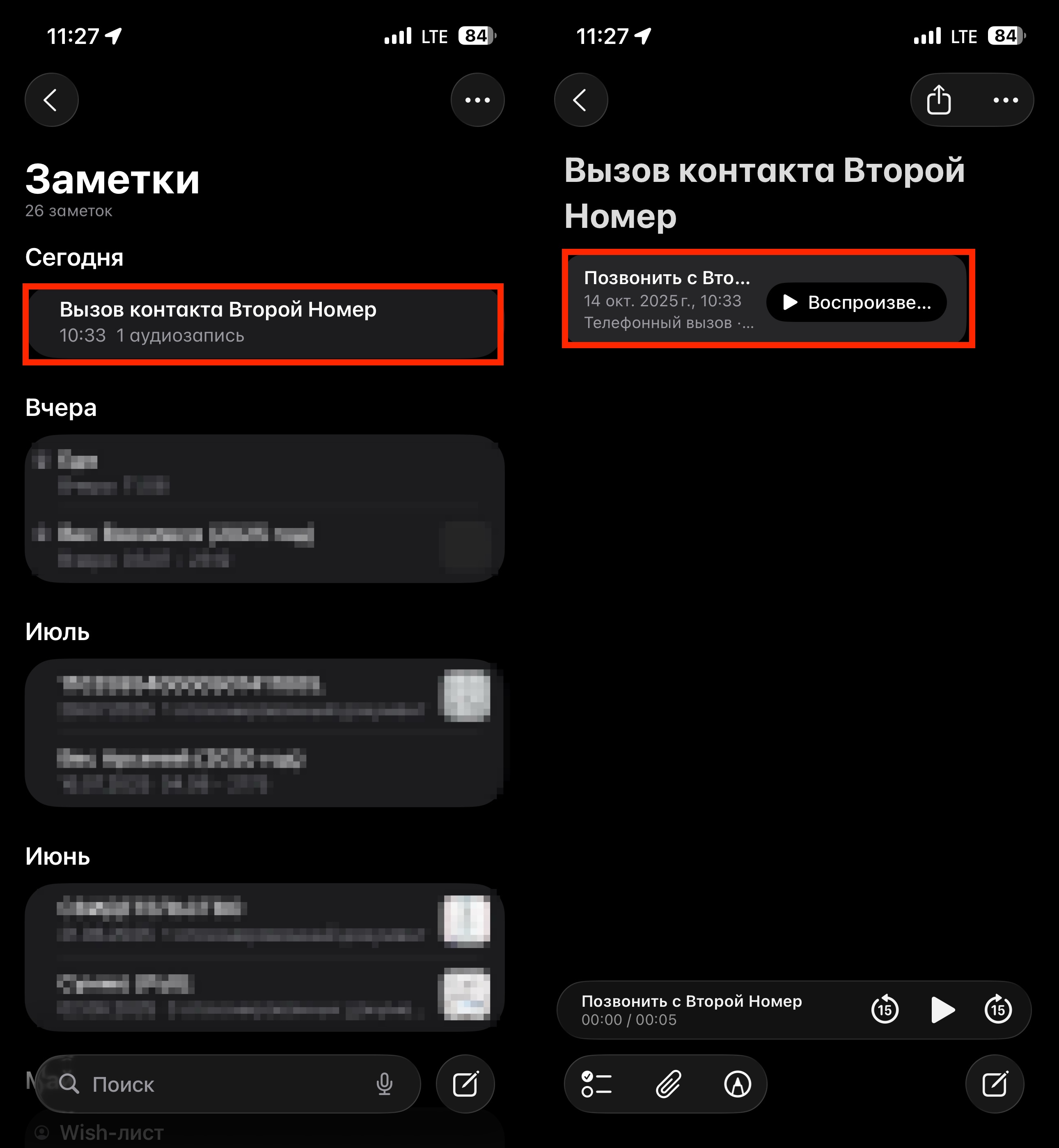This screenshot has height=1148, width=1059.
Task: Open the checklist formatting tool
Action: (596, 1084)
